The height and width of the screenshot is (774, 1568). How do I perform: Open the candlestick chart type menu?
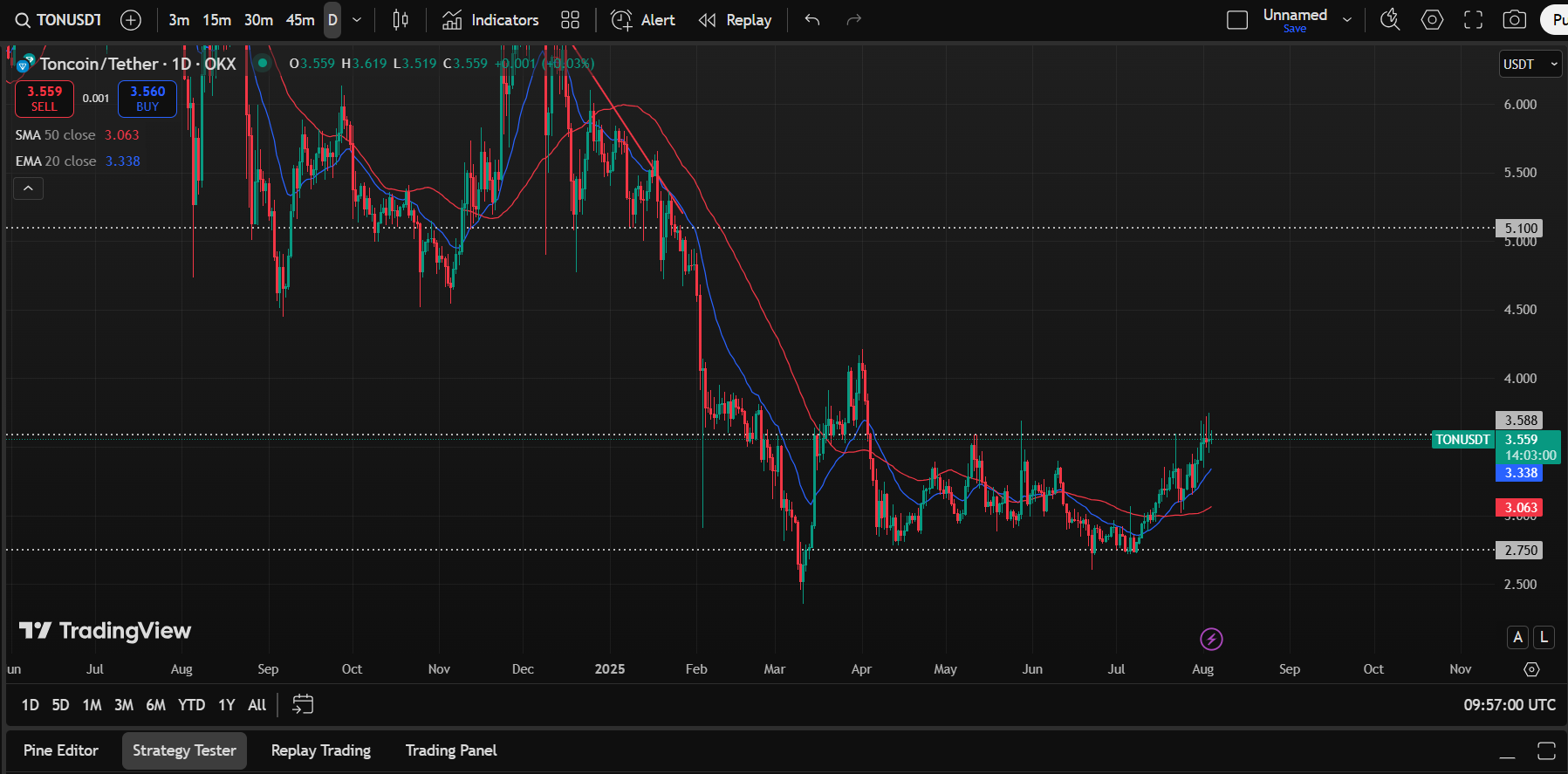[401, 20]
